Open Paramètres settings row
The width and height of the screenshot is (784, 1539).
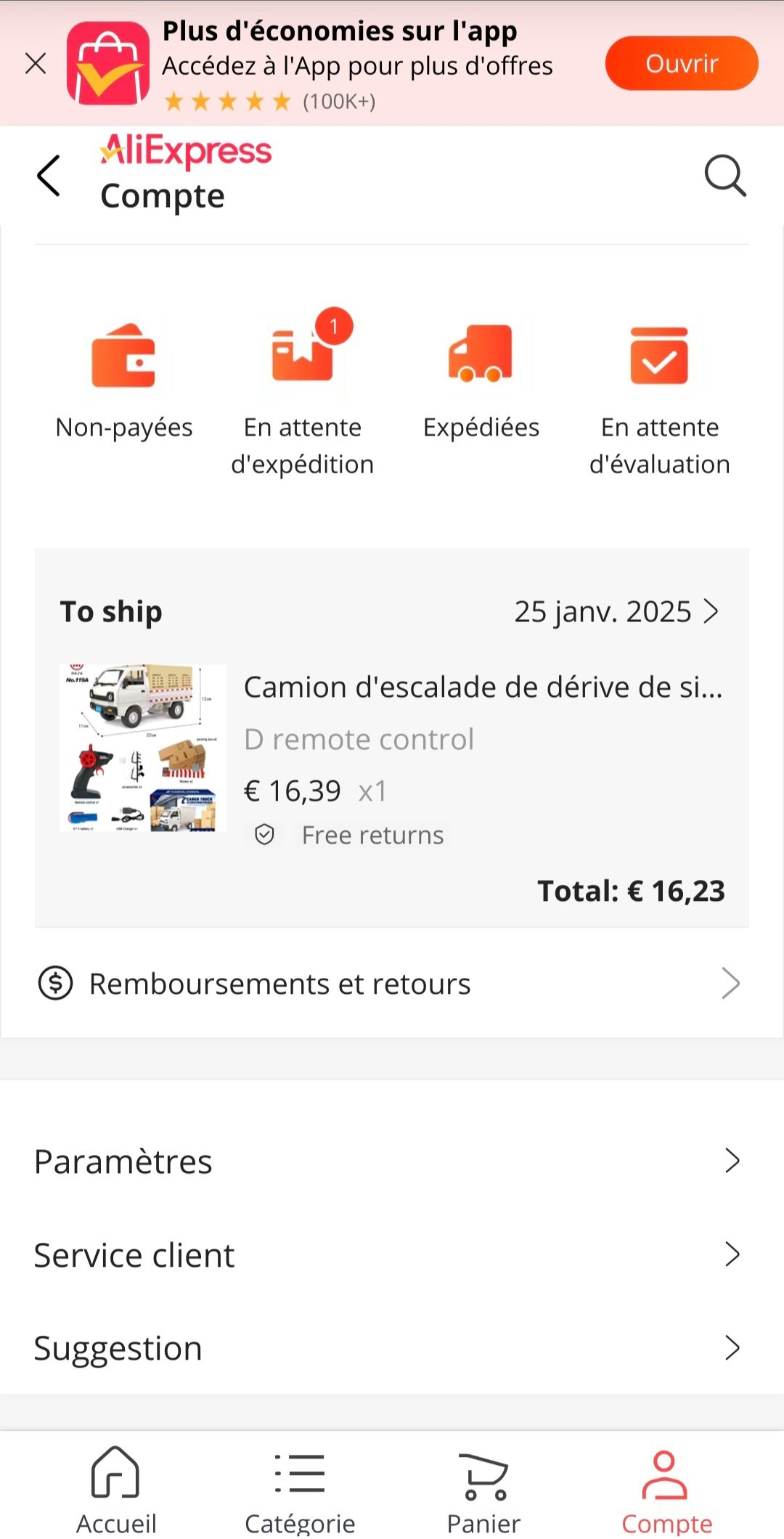click(391, 1161)
